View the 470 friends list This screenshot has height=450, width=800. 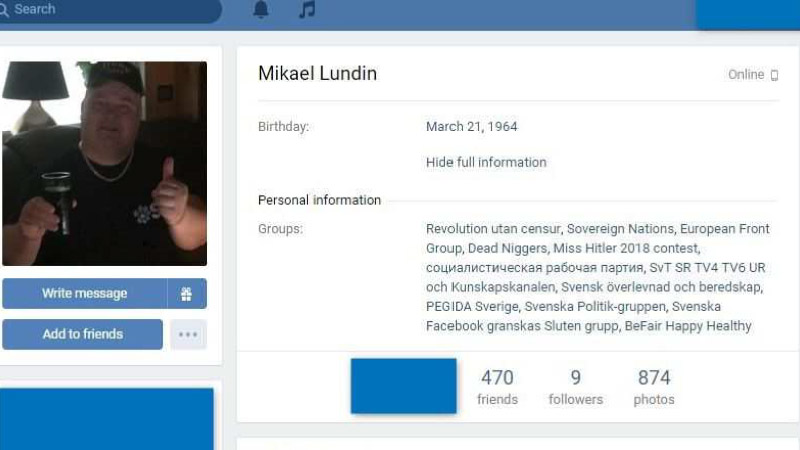(497, 386)
